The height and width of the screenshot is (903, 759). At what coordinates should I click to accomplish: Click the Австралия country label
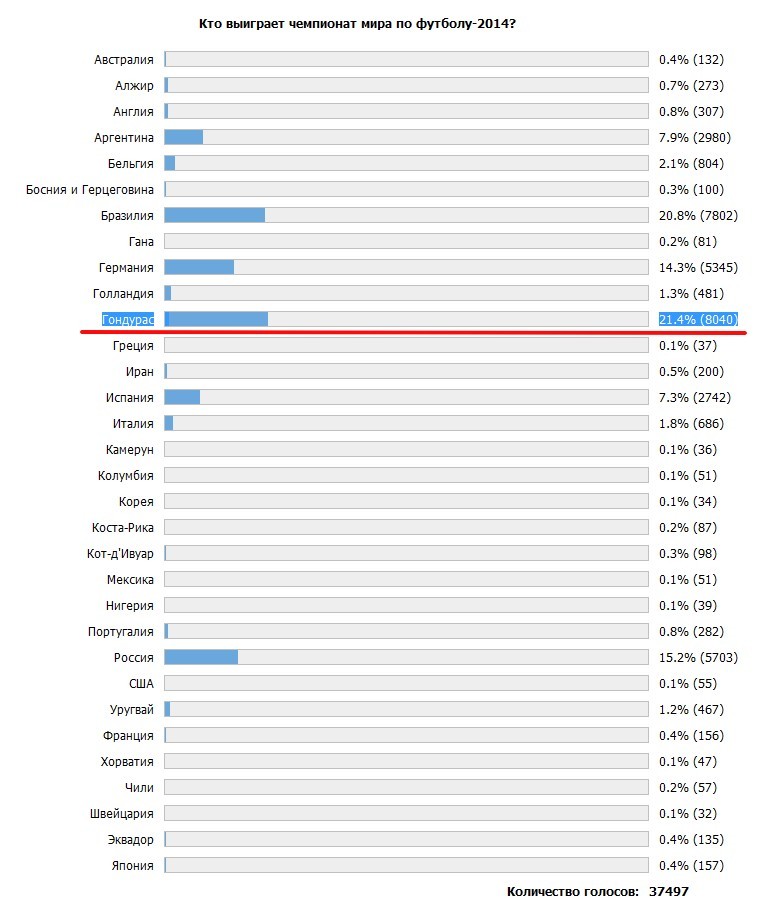[x=124, y=59]
